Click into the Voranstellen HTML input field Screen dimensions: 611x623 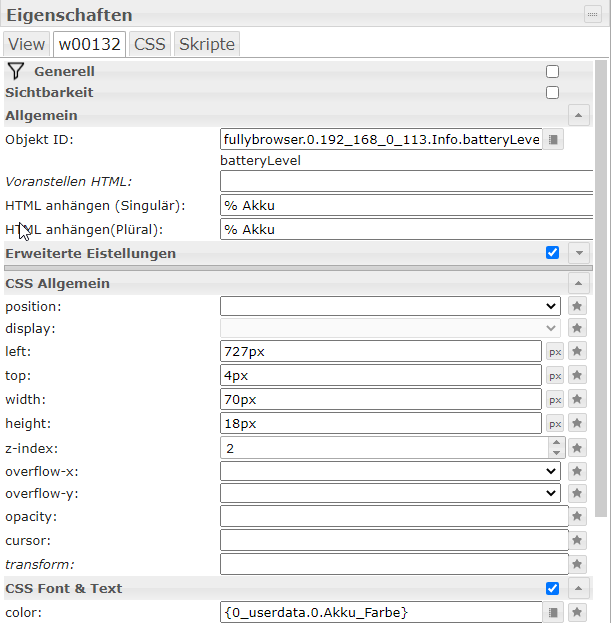[407, 182]
